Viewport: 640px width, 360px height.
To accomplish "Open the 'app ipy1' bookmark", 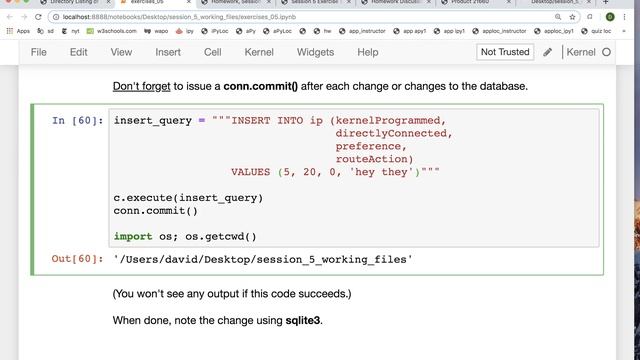I will click(x=449, y=31).
